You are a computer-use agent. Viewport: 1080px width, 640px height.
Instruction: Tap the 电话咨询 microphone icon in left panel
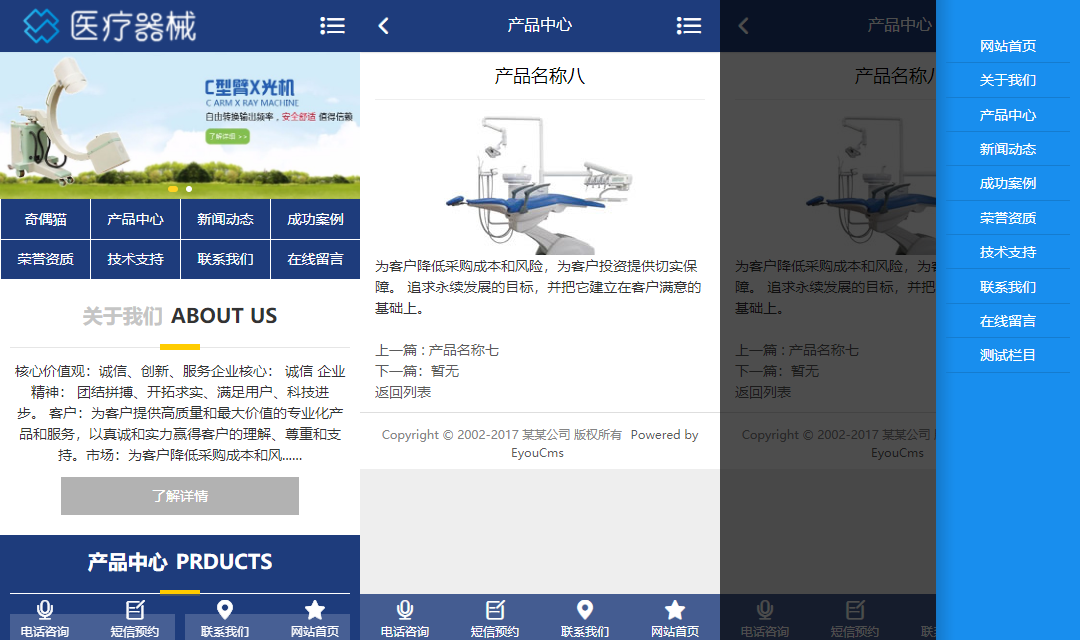[x=45, y=610]
